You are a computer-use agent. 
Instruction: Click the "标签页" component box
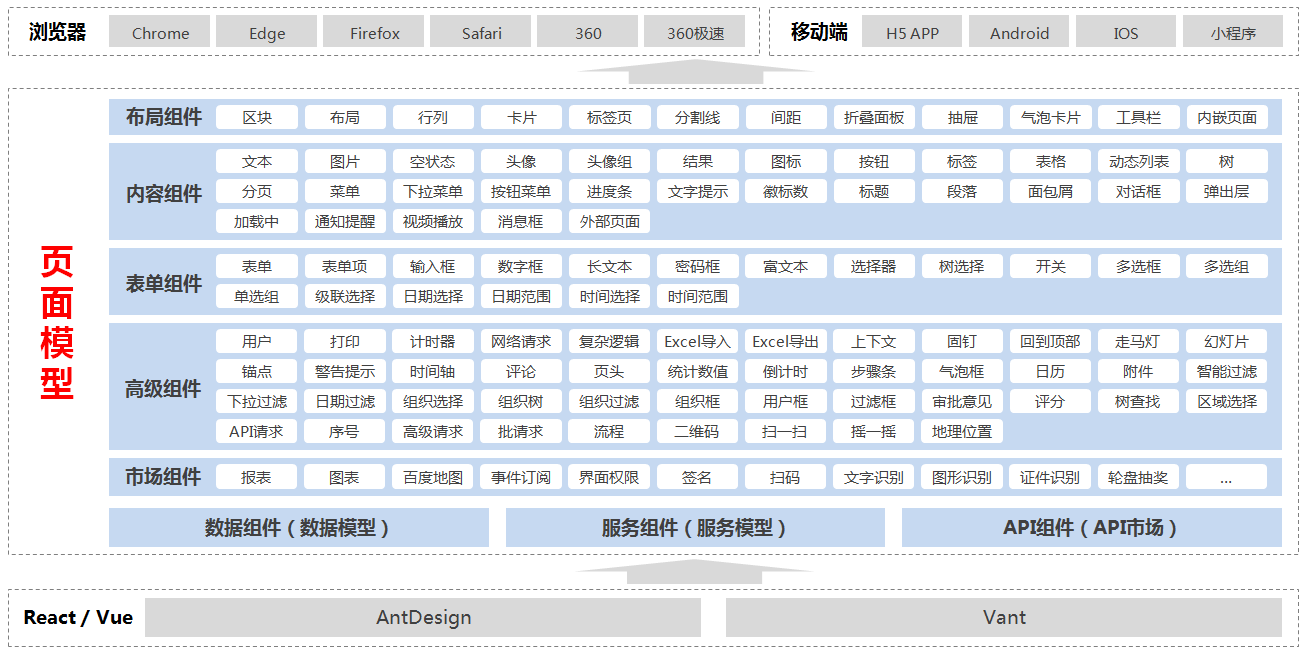609,117
